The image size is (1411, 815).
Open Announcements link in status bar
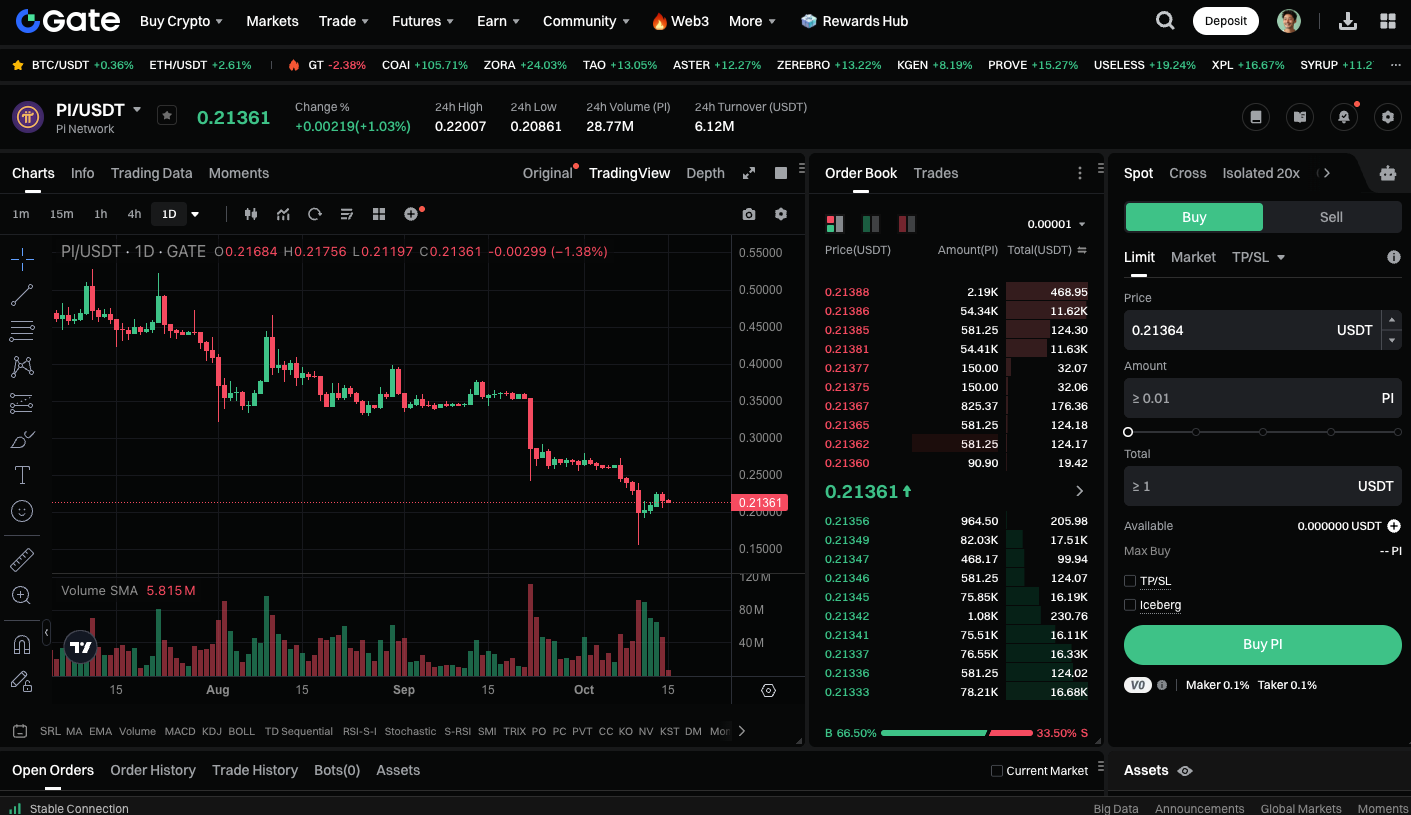(x=1199, y=808)
